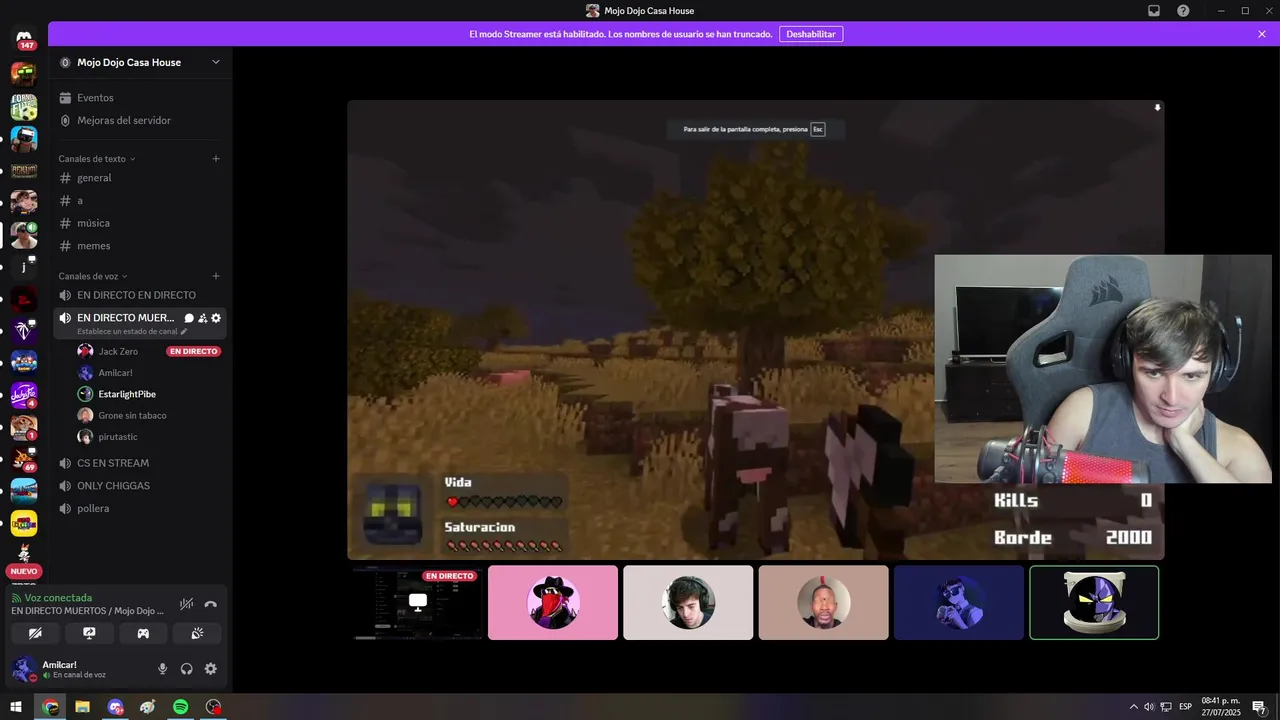Click the Deshabilitar button in banner
Image resolution: width=1280 pixels, height=720 pixels.
click(811, 34)
